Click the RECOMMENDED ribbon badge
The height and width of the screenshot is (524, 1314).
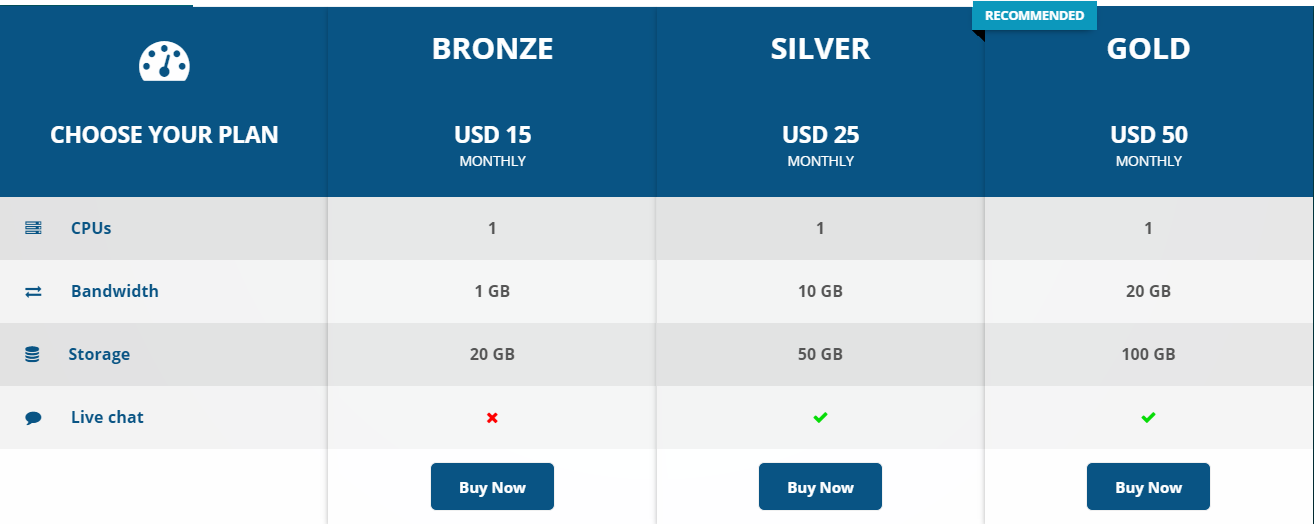click(x=1034, y=15)
